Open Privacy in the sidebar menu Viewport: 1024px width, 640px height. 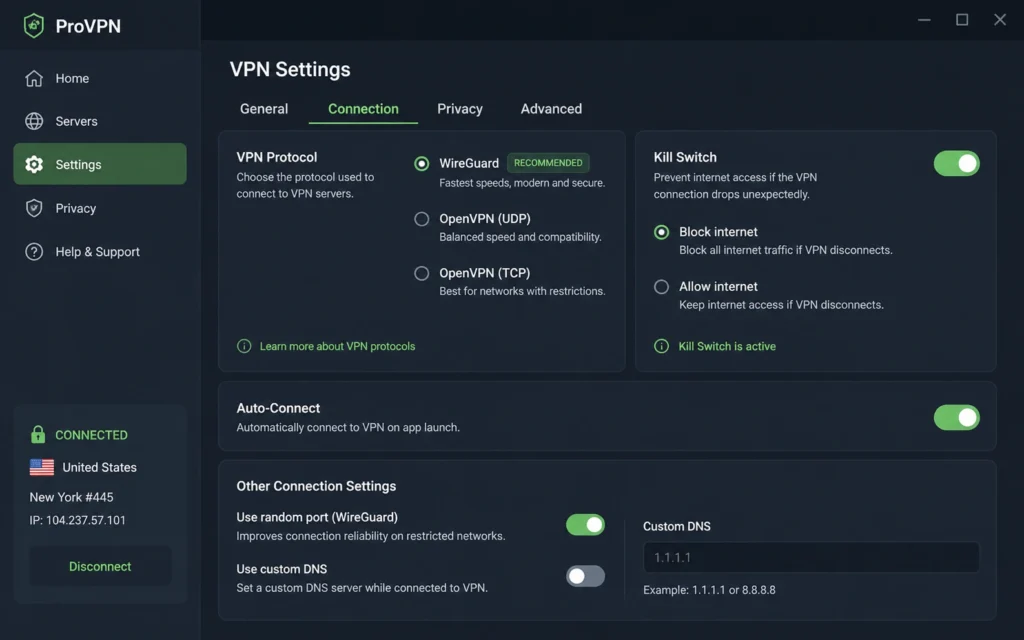tap(100, 208)
